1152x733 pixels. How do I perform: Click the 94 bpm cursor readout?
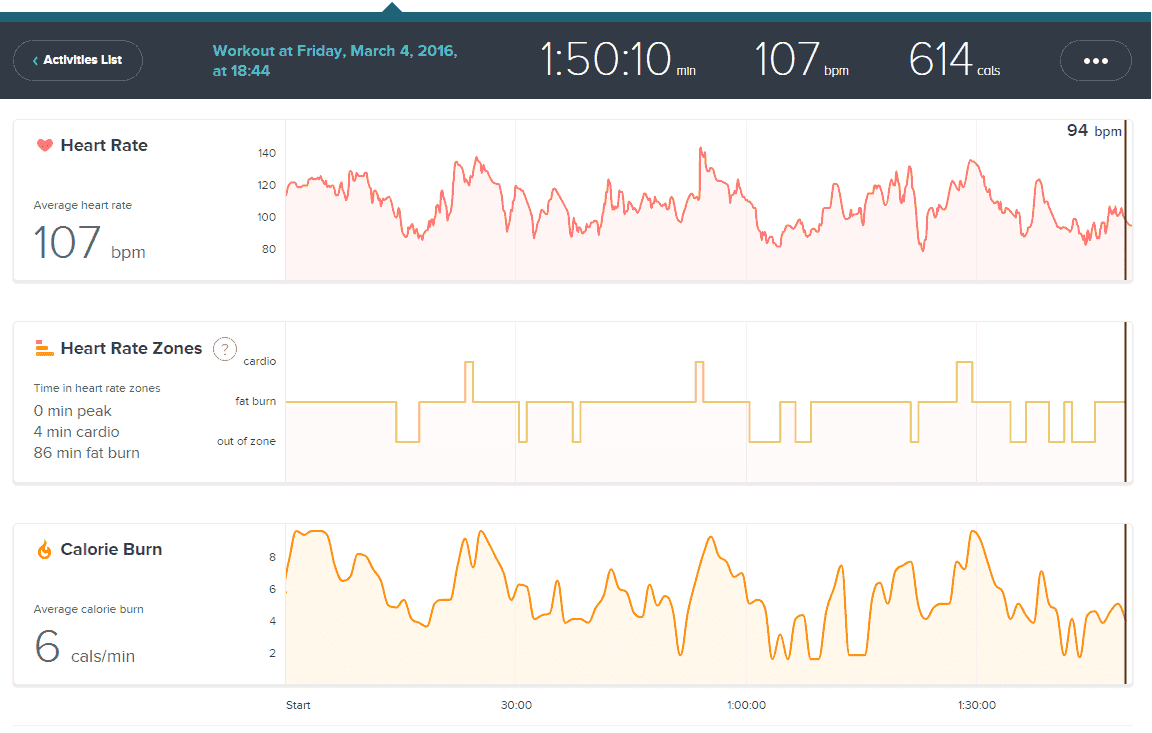coord(1094,131)
